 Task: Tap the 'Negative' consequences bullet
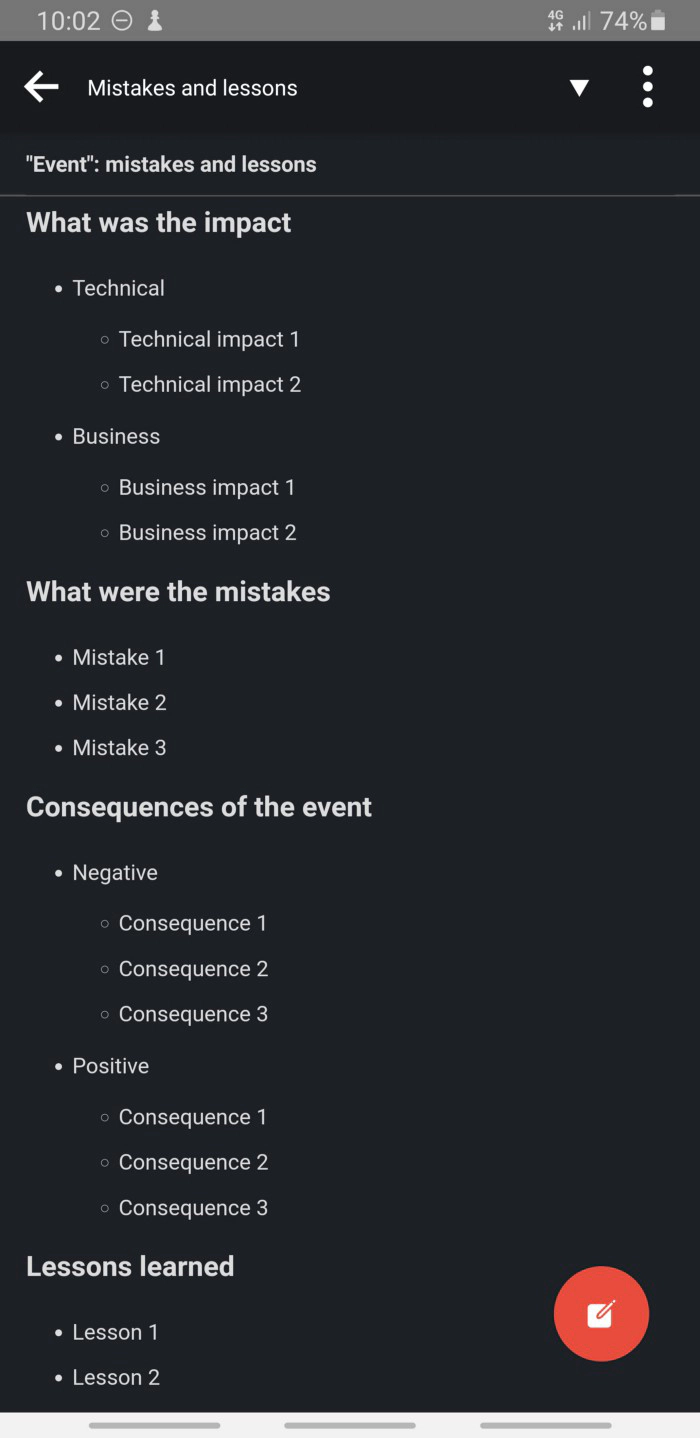pyautogui.click(x=115, y=872)
